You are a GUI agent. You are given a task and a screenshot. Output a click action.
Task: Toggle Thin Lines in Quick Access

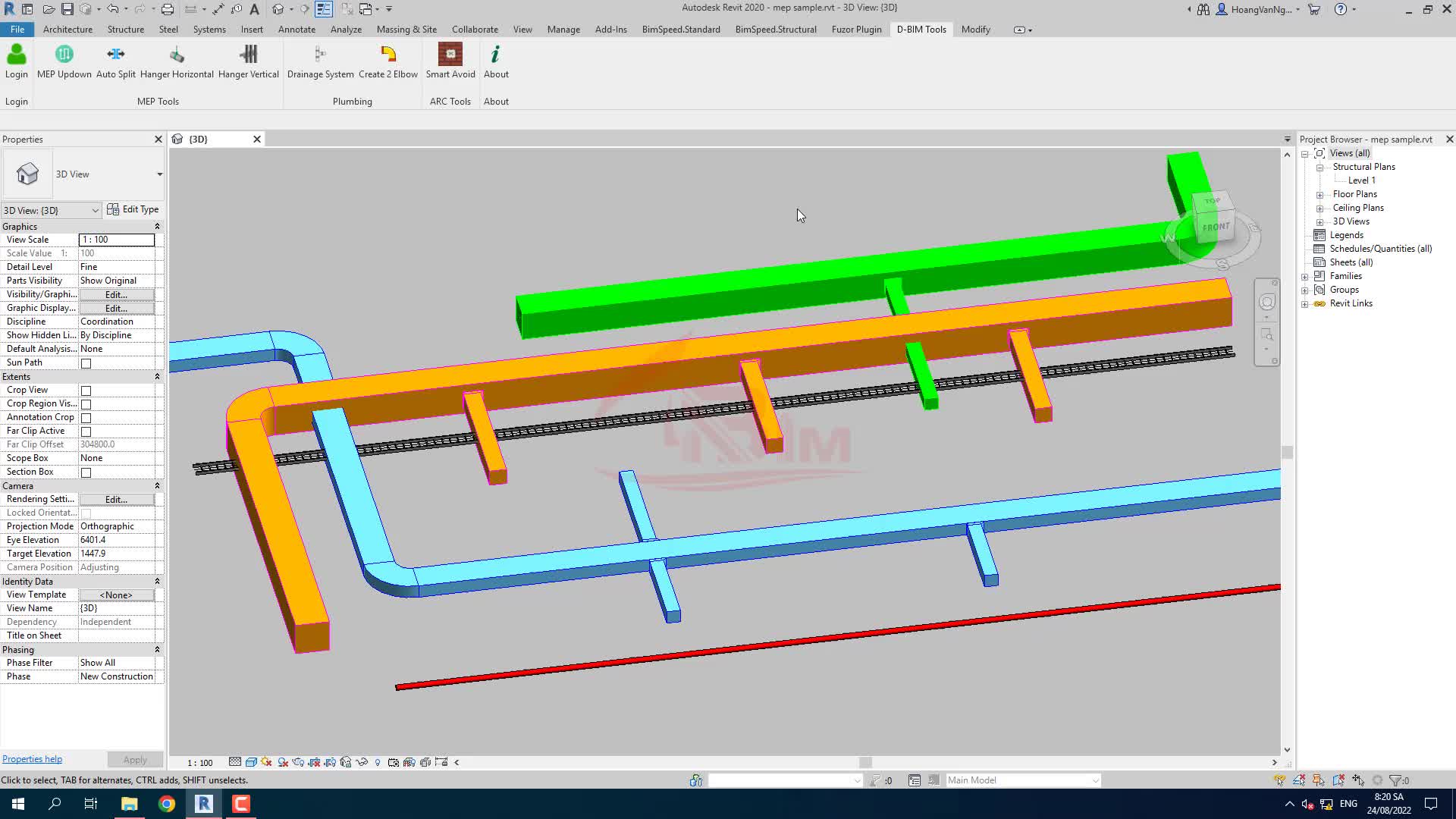pos(324,9)
